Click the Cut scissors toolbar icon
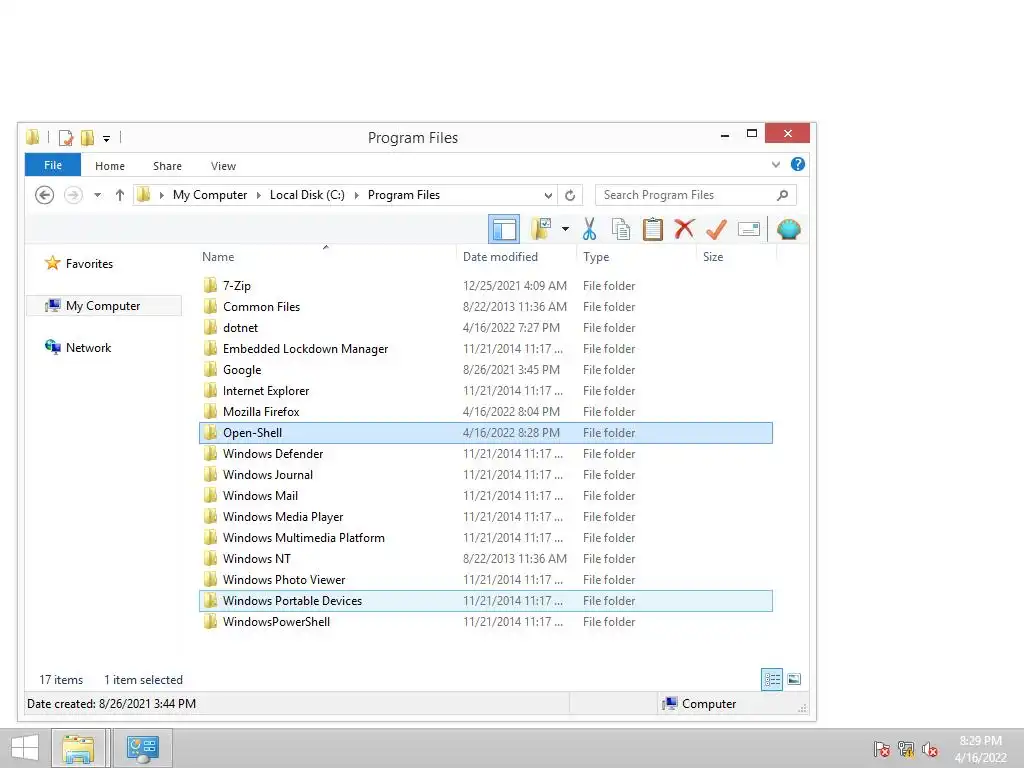Screen dimensions: 1024x768 point(589,229)
